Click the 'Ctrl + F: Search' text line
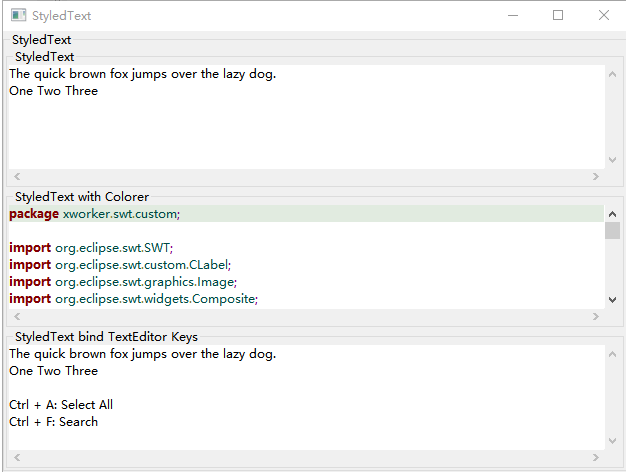Image resolution: width=626 pixels, height=472 pixels. [x=54, y=422]
